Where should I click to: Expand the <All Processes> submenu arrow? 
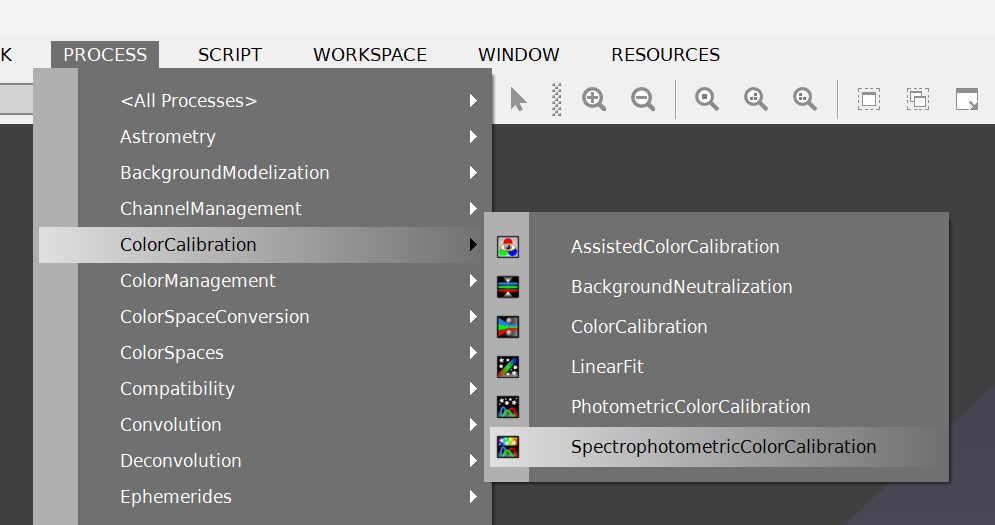click(x=473, y=101)
